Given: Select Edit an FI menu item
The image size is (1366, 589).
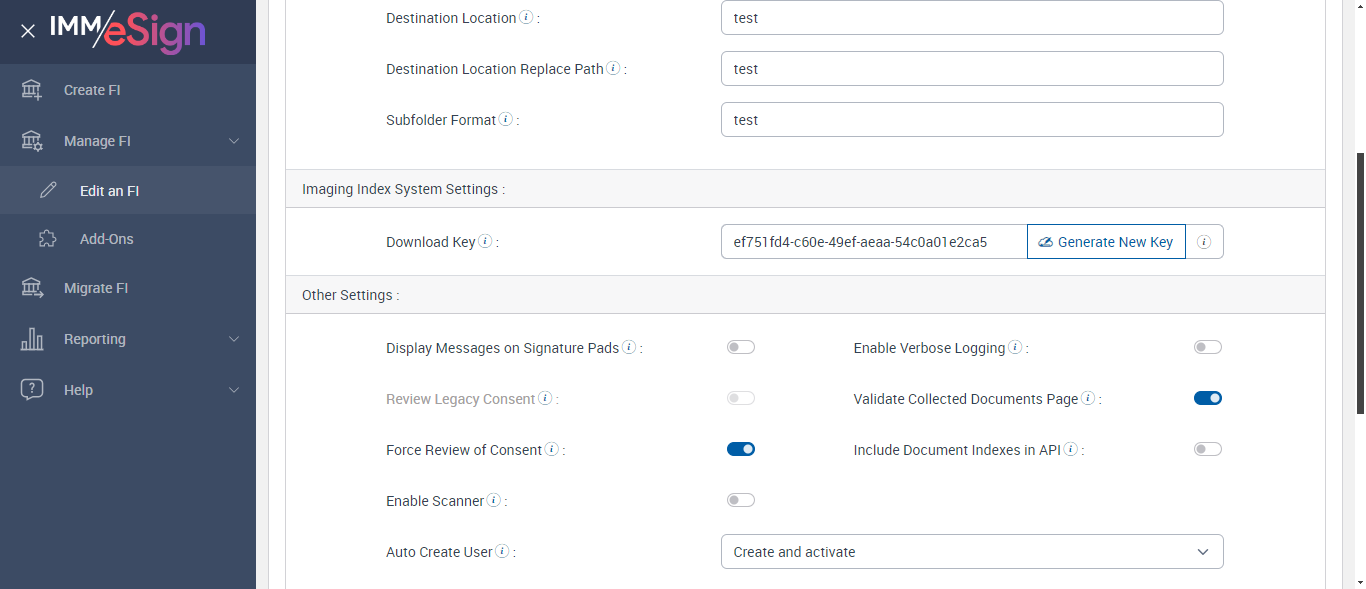Looking at the screenshot, I should coord(110,191).
